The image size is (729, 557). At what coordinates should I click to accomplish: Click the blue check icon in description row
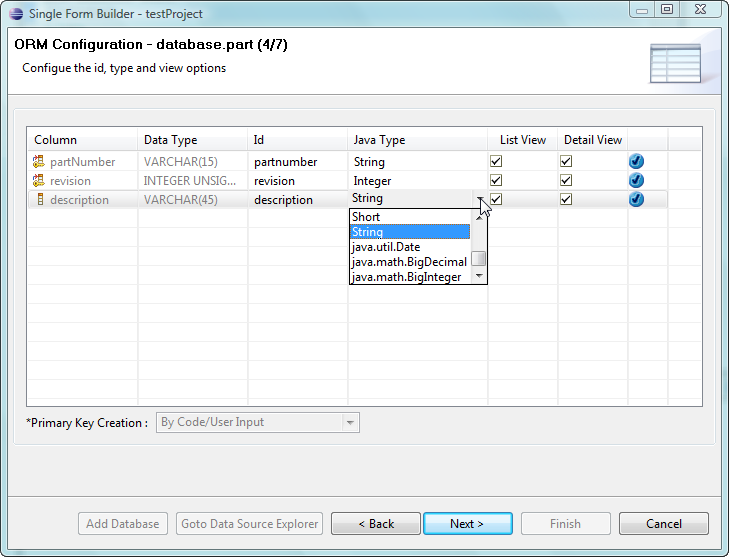[636, 200]
